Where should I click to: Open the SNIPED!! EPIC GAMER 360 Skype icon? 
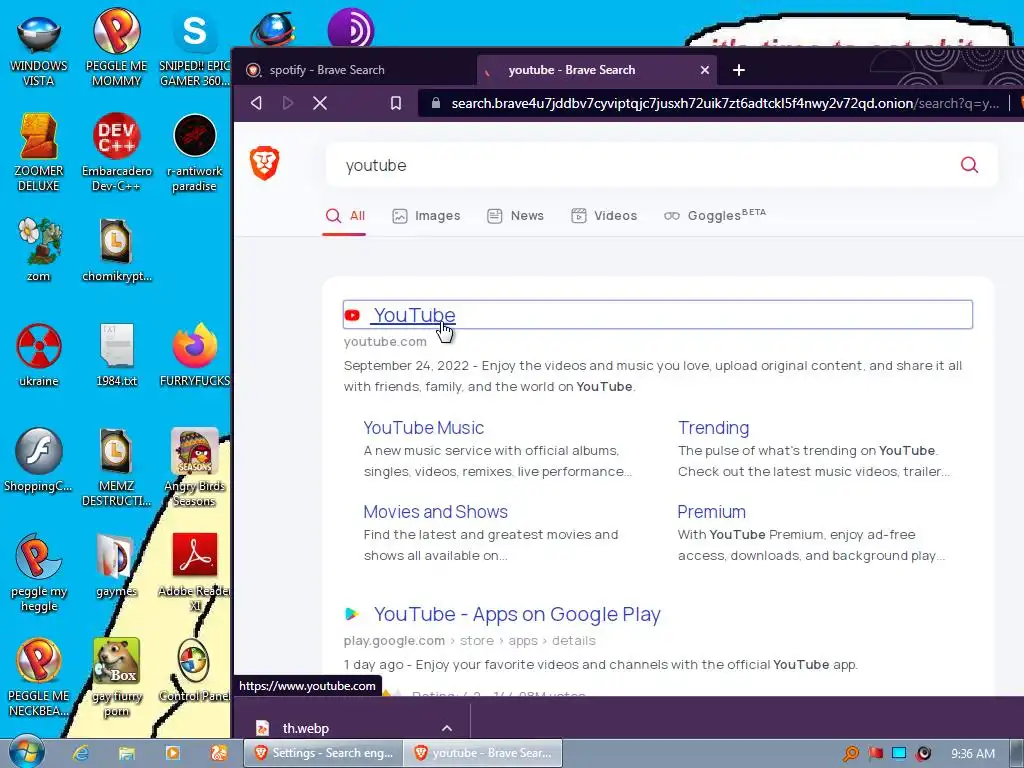(x=195, y=49)
